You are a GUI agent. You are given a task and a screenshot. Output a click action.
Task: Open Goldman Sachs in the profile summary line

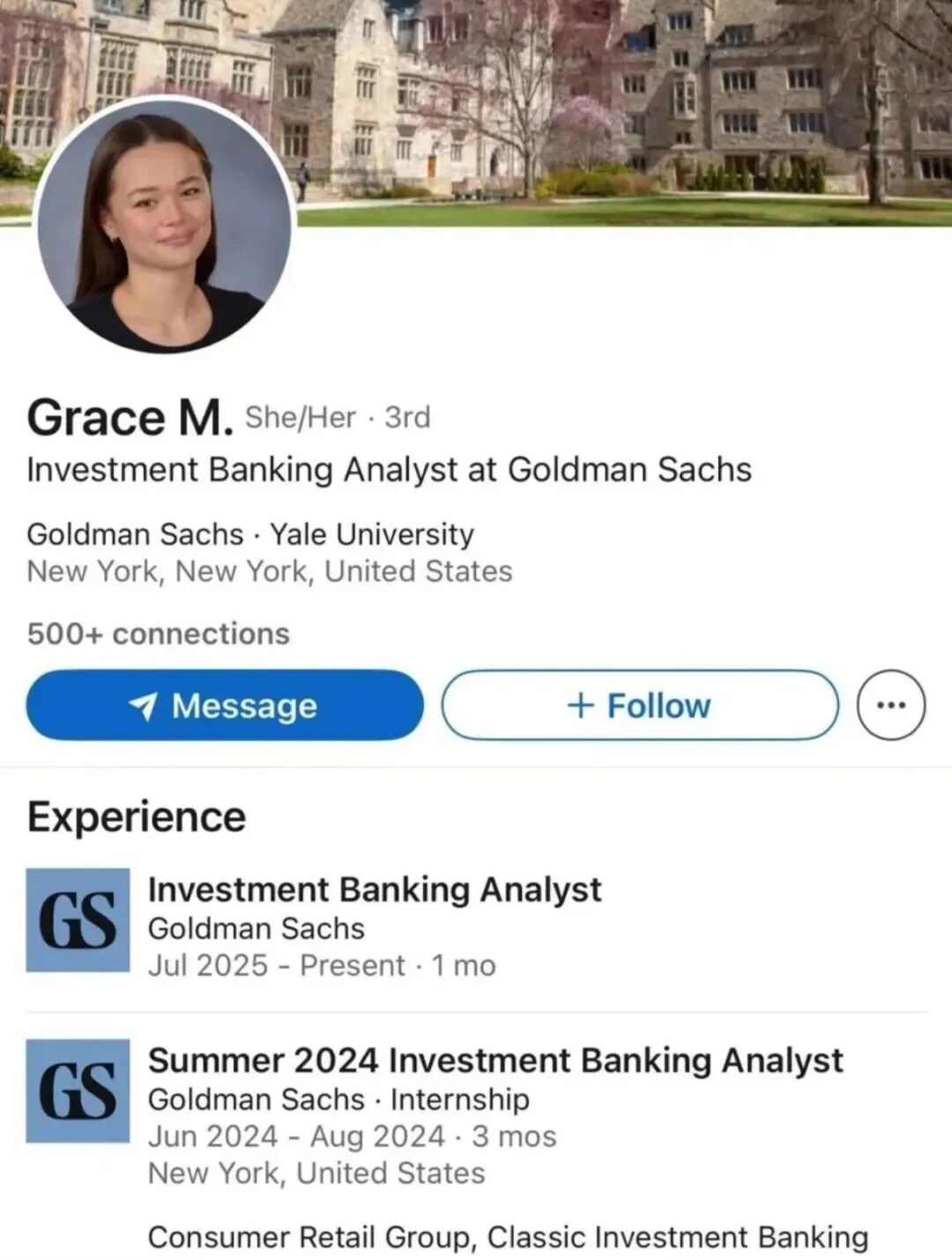(135, 534)
